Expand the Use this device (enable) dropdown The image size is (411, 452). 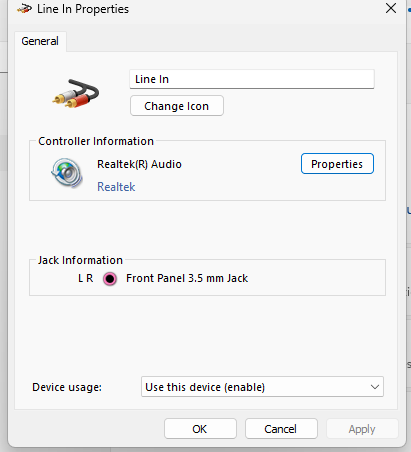262,387
